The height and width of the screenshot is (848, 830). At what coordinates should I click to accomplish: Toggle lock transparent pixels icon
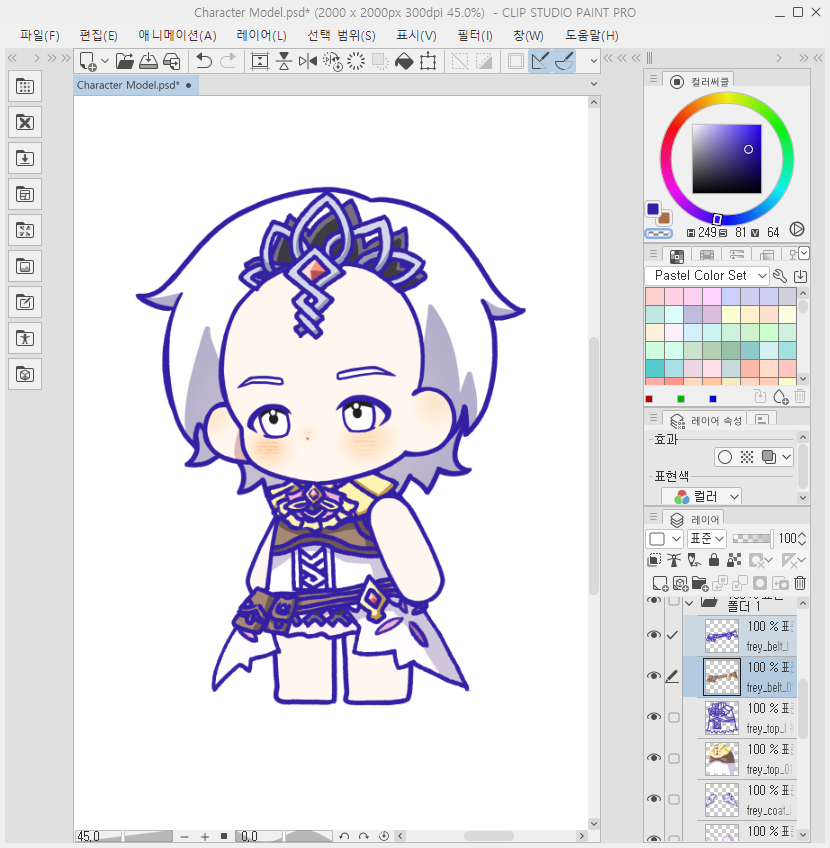(x=734, y=560)
